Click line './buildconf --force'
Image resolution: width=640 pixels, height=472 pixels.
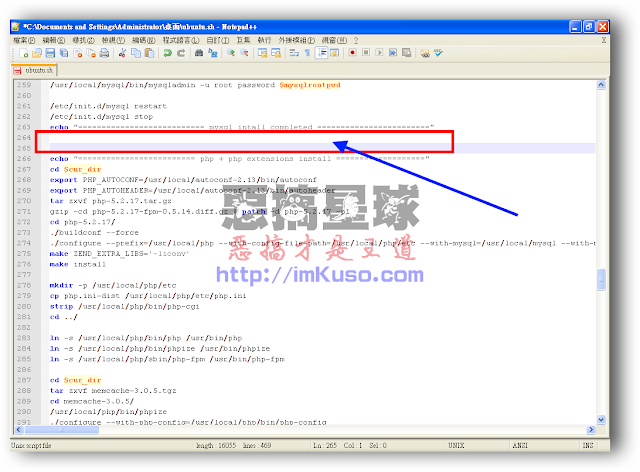click(x=94, y=233)
